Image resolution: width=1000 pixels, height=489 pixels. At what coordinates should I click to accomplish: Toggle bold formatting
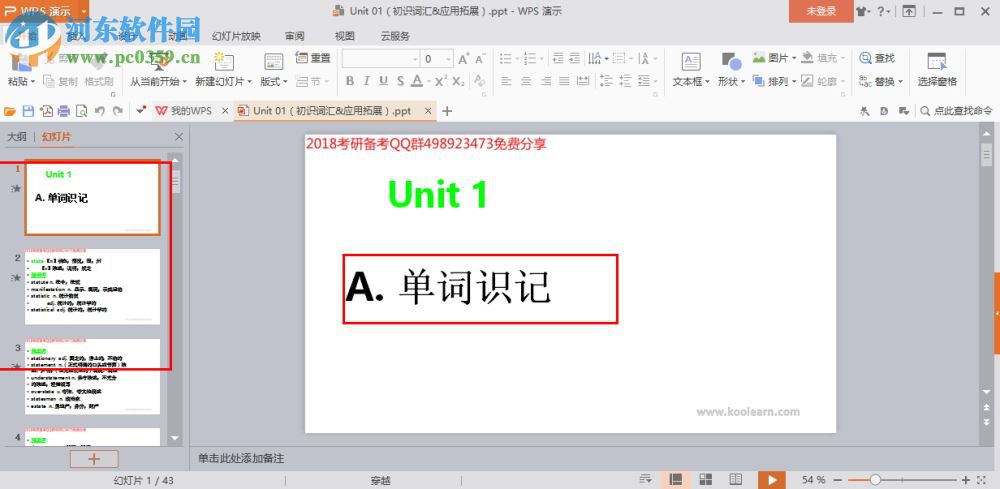tap(349, 81)
